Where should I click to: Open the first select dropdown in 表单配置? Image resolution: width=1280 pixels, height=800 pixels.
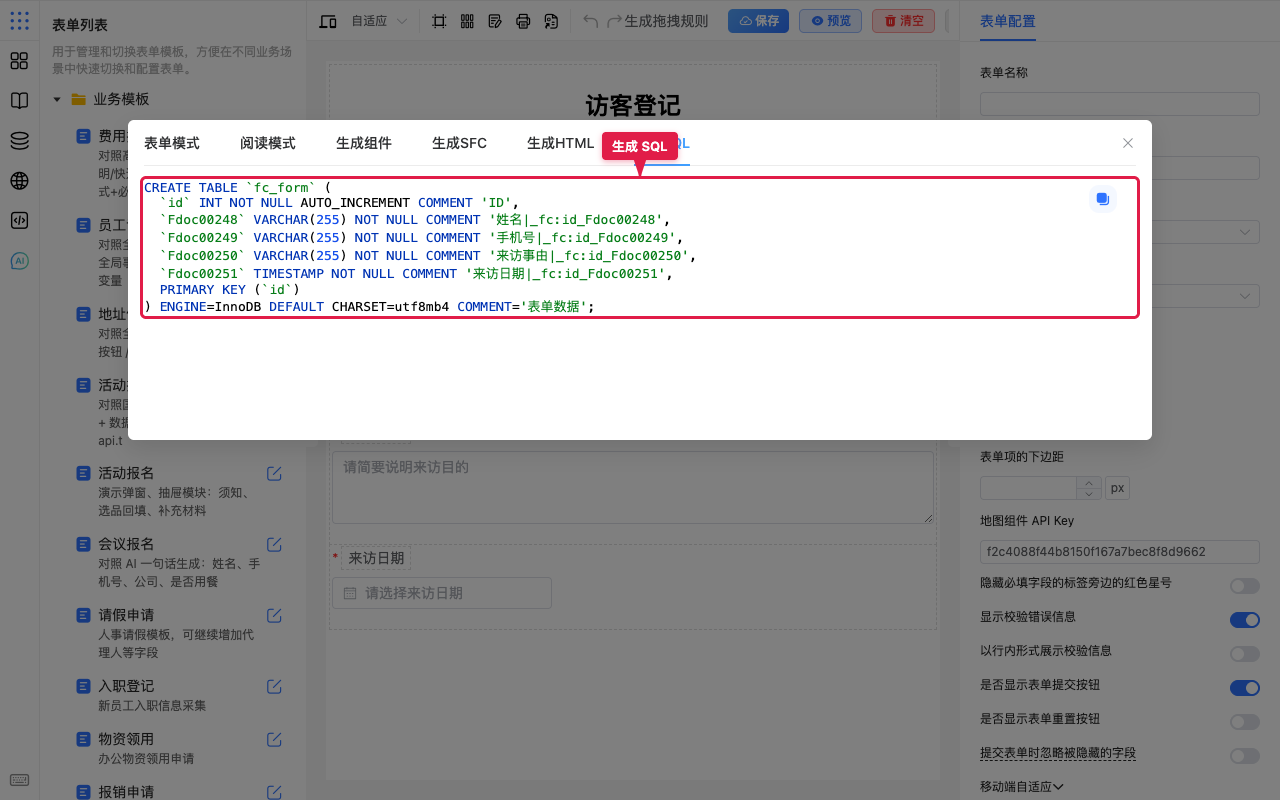click(x=1120, y=232)
